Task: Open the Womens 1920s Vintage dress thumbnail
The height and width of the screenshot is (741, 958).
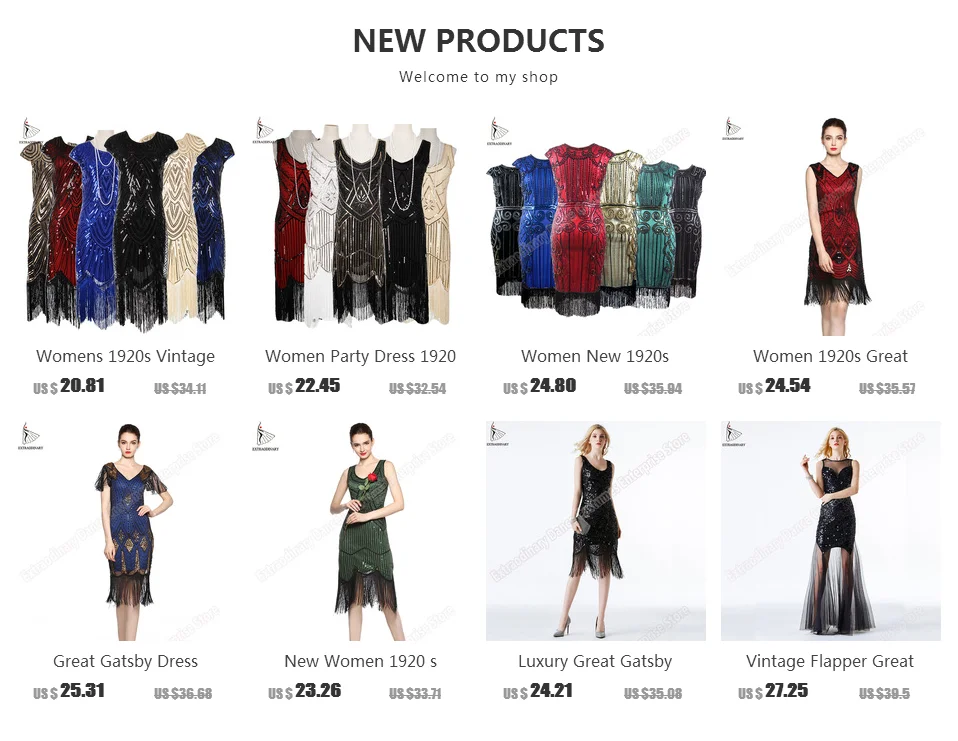Action: pos(125,226)
